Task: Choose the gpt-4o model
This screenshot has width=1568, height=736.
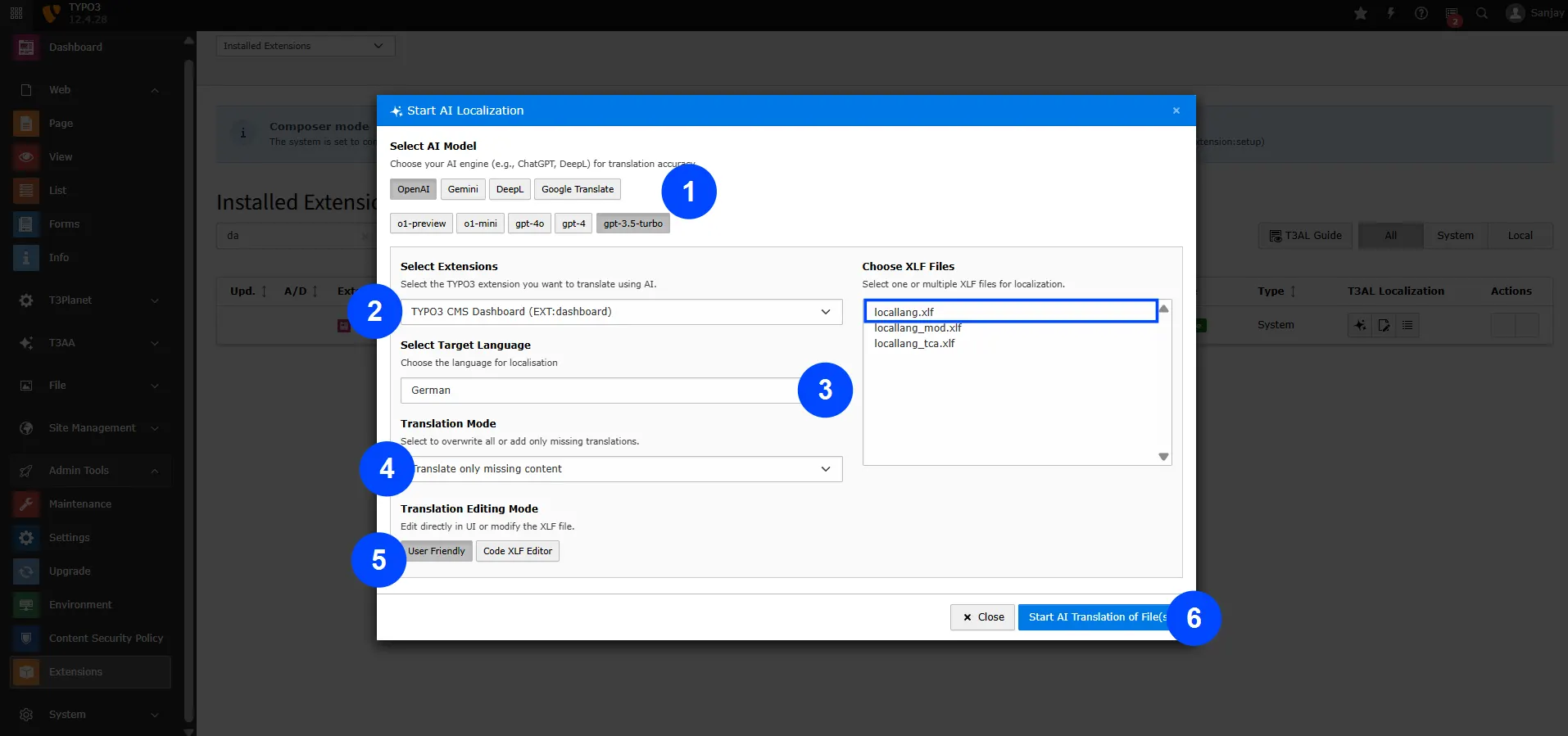Action: coord(529,224)
